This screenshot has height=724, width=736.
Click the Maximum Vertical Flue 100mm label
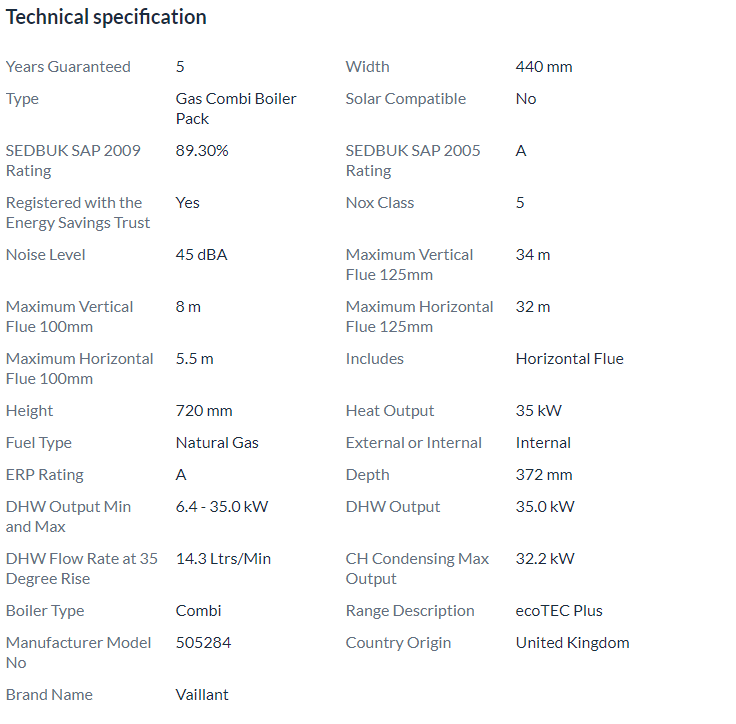coord(69,317)
